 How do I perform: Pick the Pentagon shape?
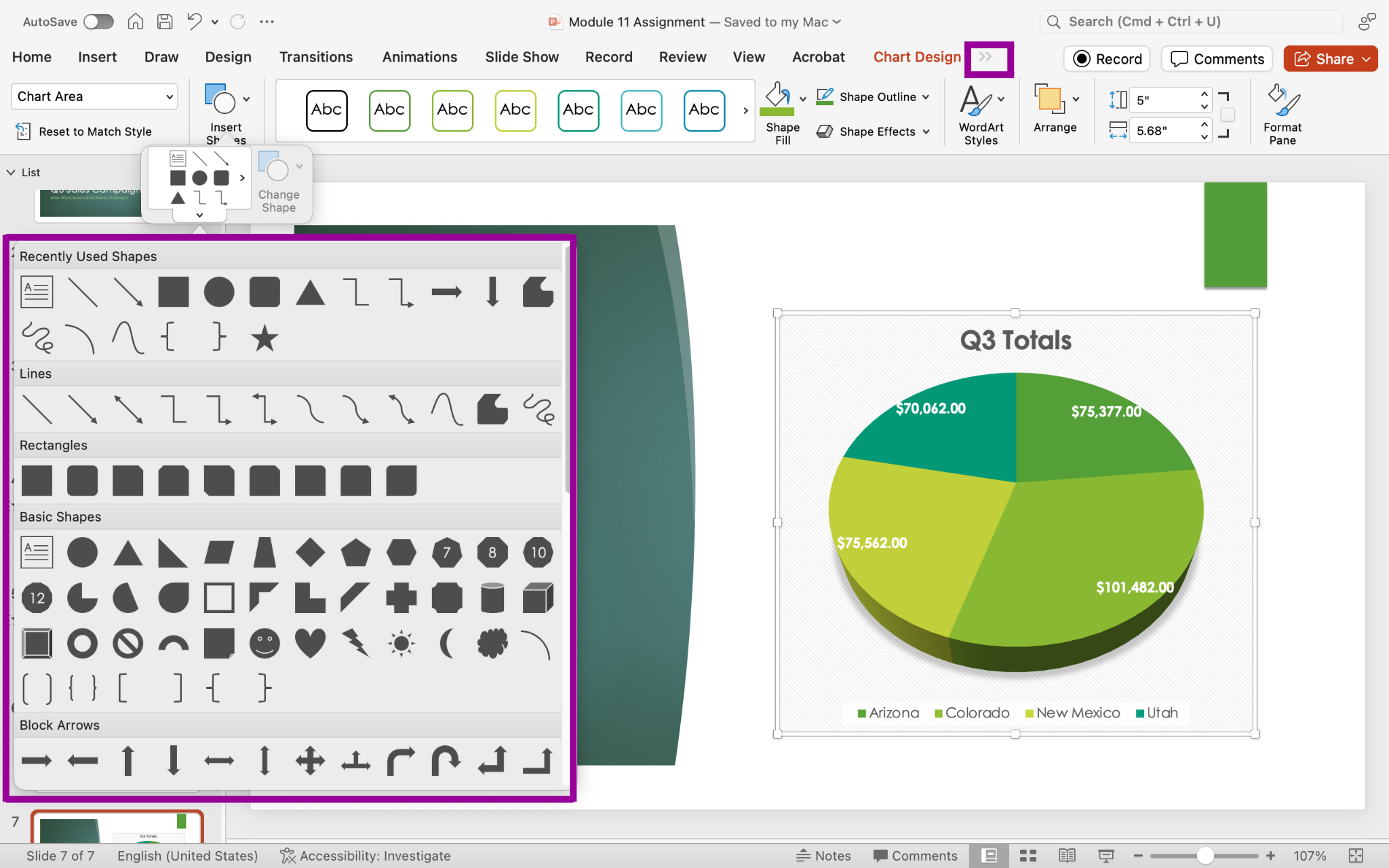point(355,553)
